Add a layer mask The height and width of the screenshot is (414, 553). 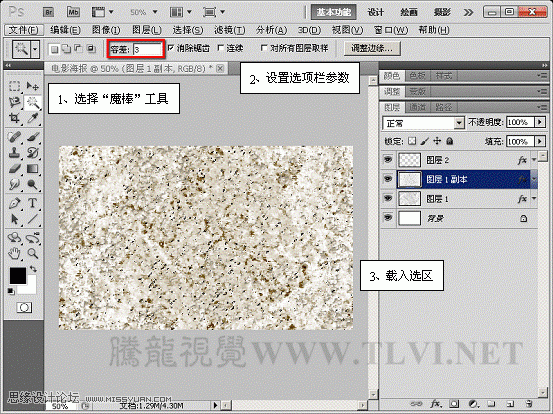[x=455, y=404]
